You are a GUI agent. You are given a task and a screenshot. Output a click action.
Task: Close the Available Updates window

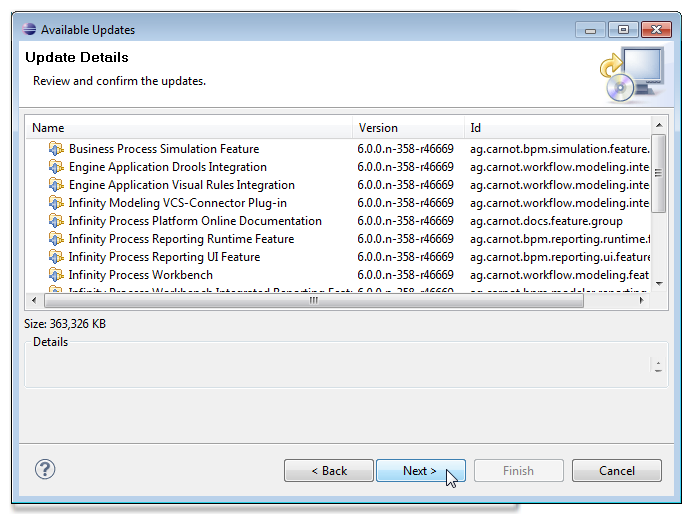click(x=656, y=30)
